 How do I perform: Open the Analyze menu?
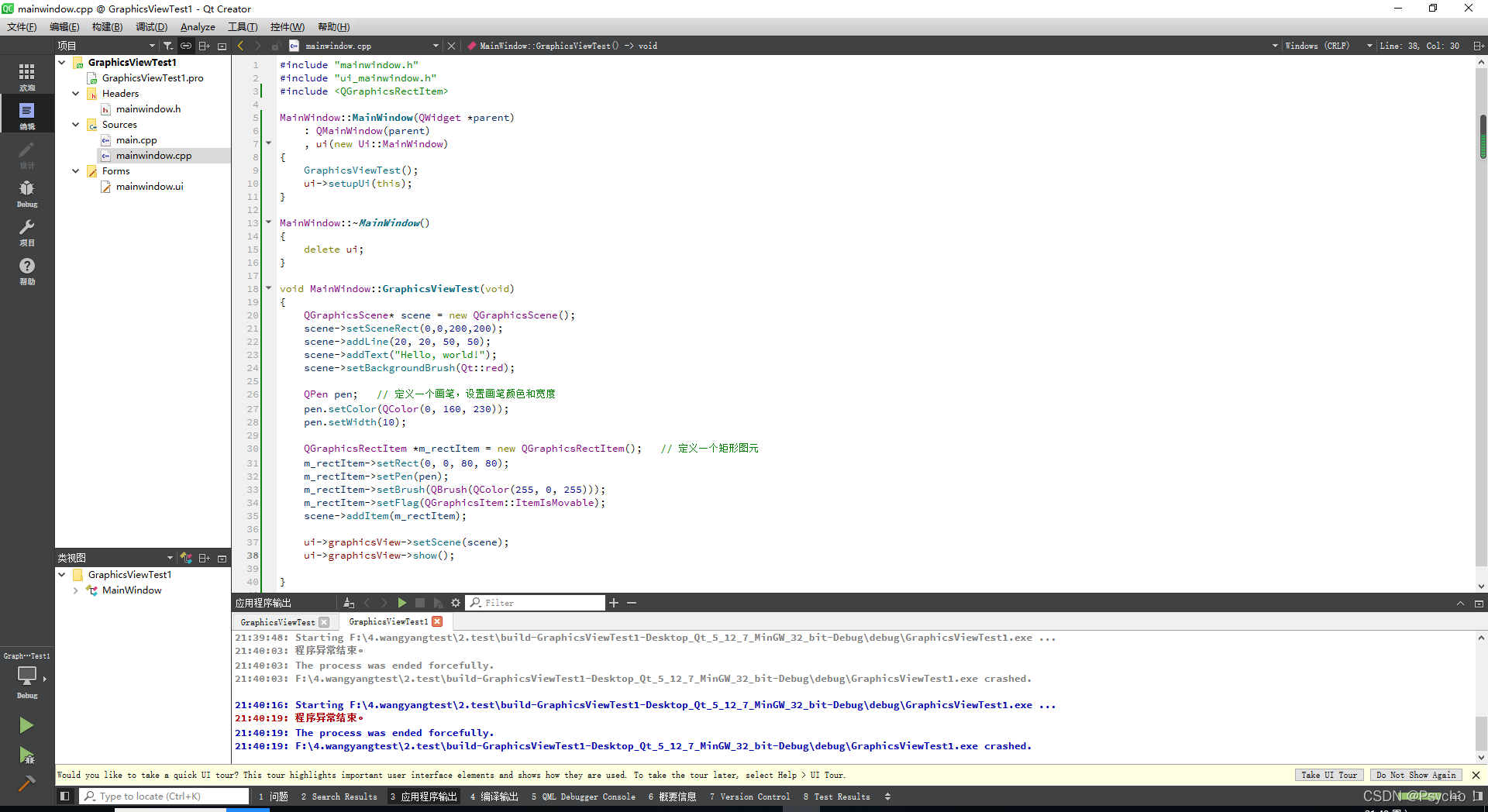(198, 27)
